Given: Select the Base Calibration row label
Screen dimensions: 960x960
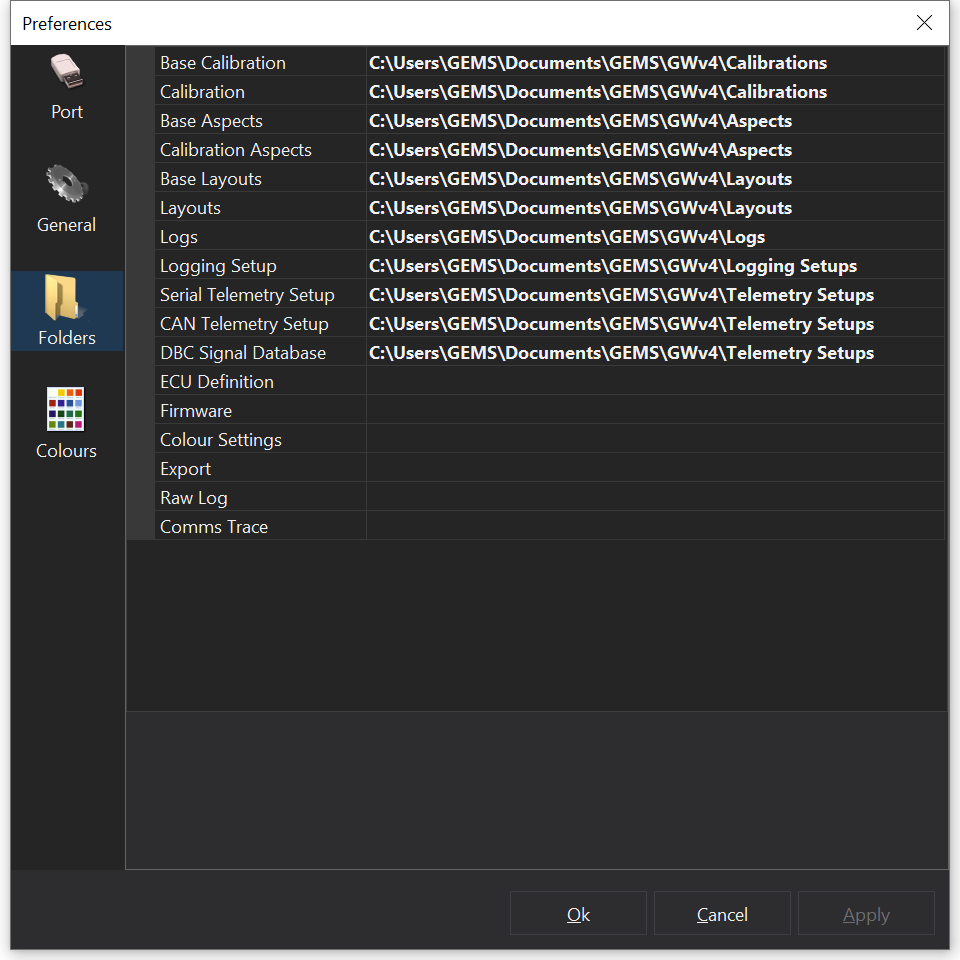Looking at the screenshot, I should pyautogui.click(x=223, y=63).
